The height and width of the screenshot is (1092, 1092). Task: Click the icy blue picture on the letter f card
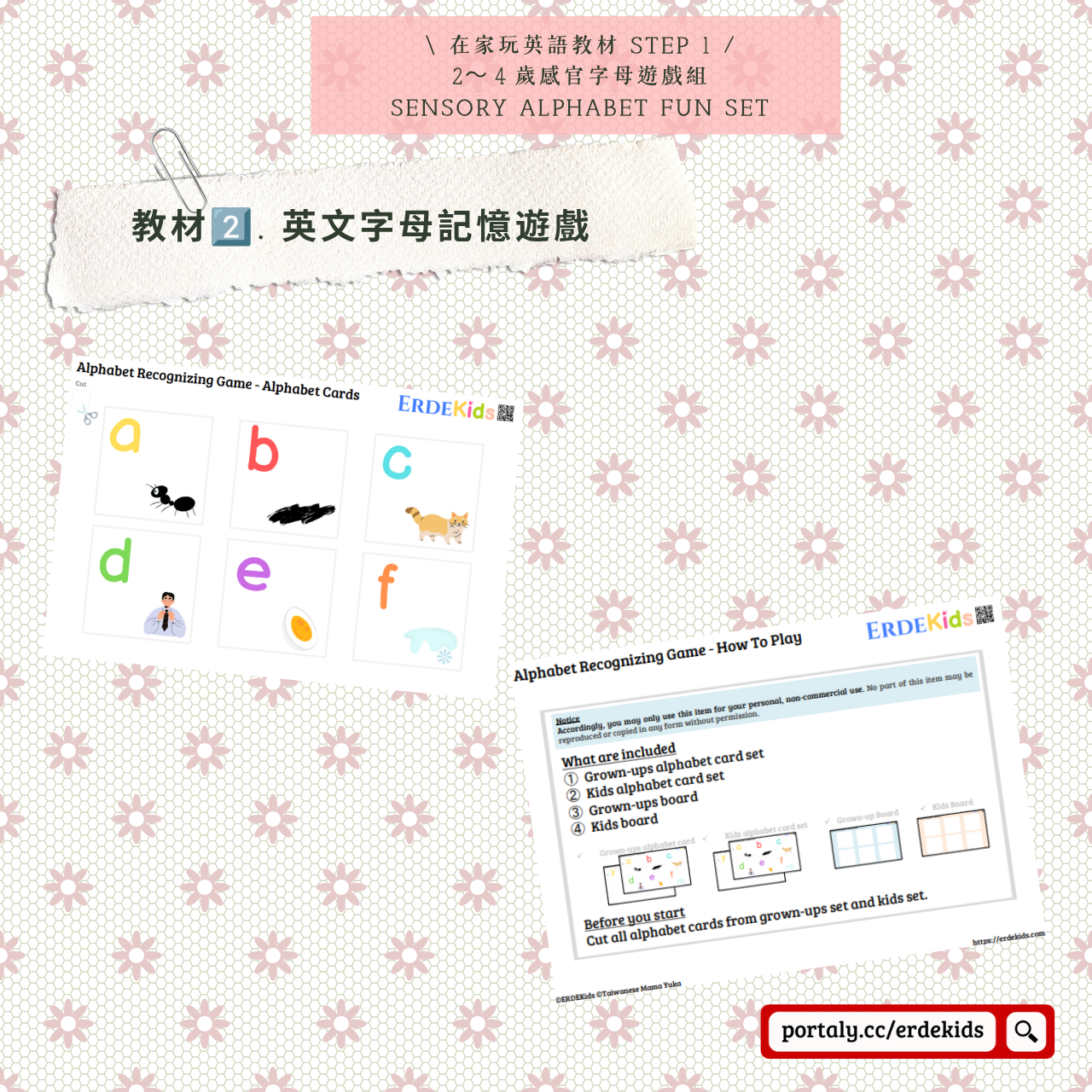tap(433, 645)
